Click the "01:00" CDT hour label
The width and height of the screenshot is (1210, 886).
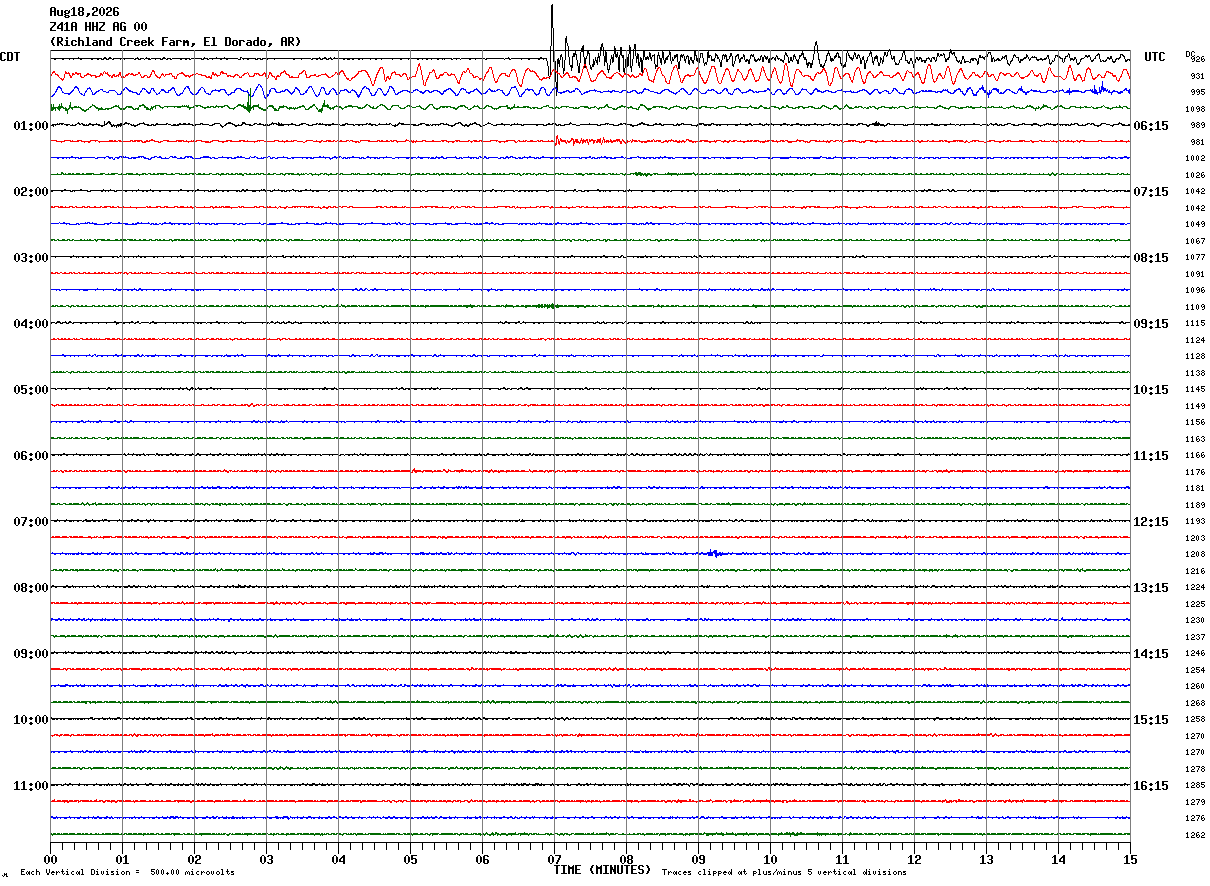coord(31,126)
